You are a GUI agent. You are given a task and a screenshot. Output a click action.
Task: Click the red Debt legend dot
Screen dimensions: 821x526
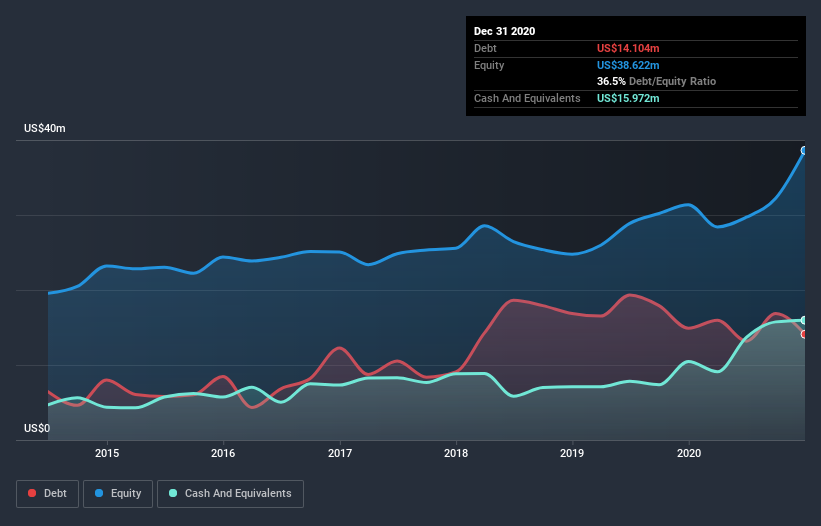coord(32,493)
